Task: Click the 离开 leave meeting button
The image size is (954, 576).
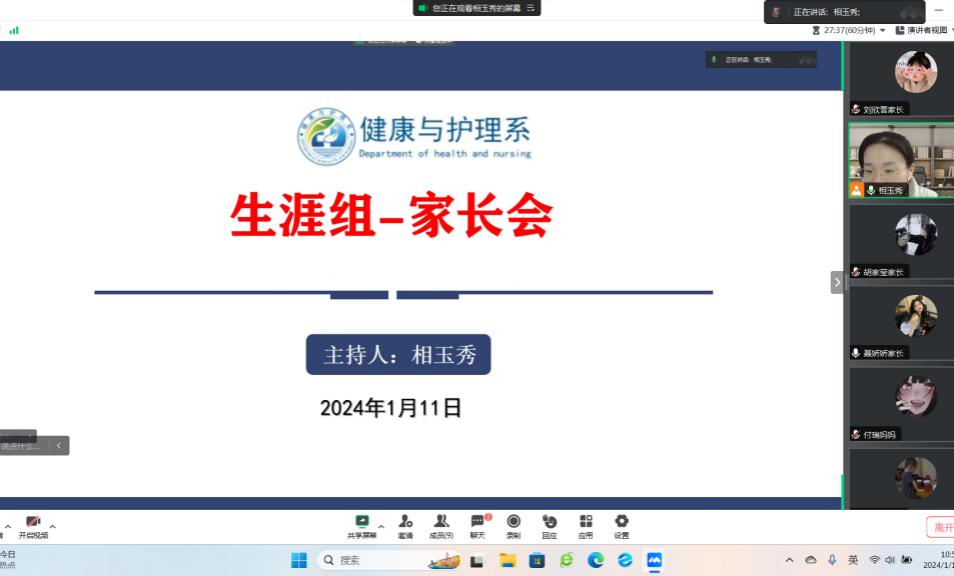Action: point(940,527)
